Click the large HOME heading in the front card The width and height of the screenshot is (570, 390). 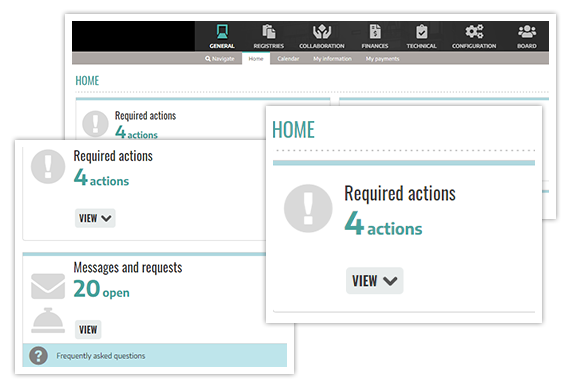click(x=293, y=130)
